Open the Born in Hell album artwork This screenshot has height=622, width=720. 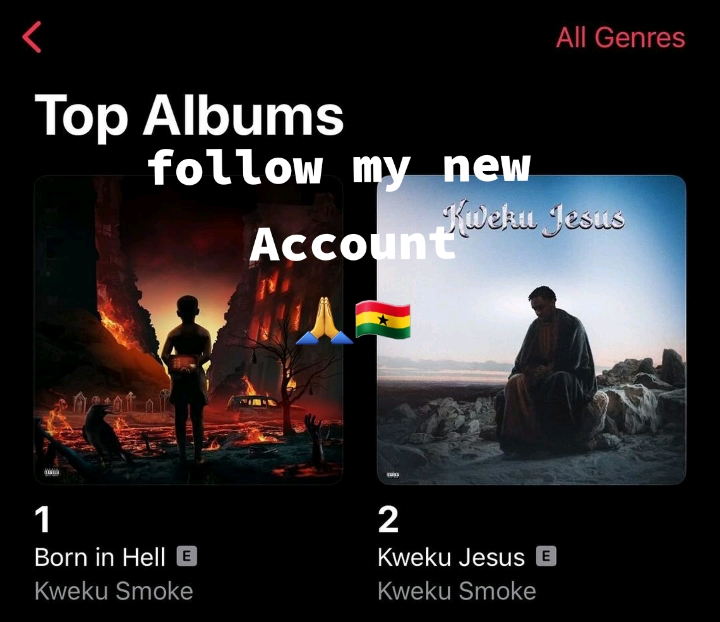188,330
